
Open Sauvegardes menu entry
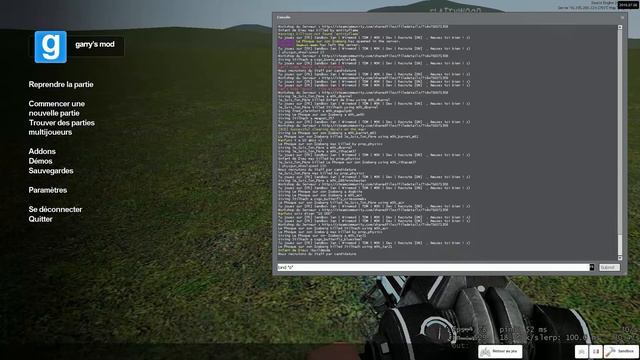point(51,171)
